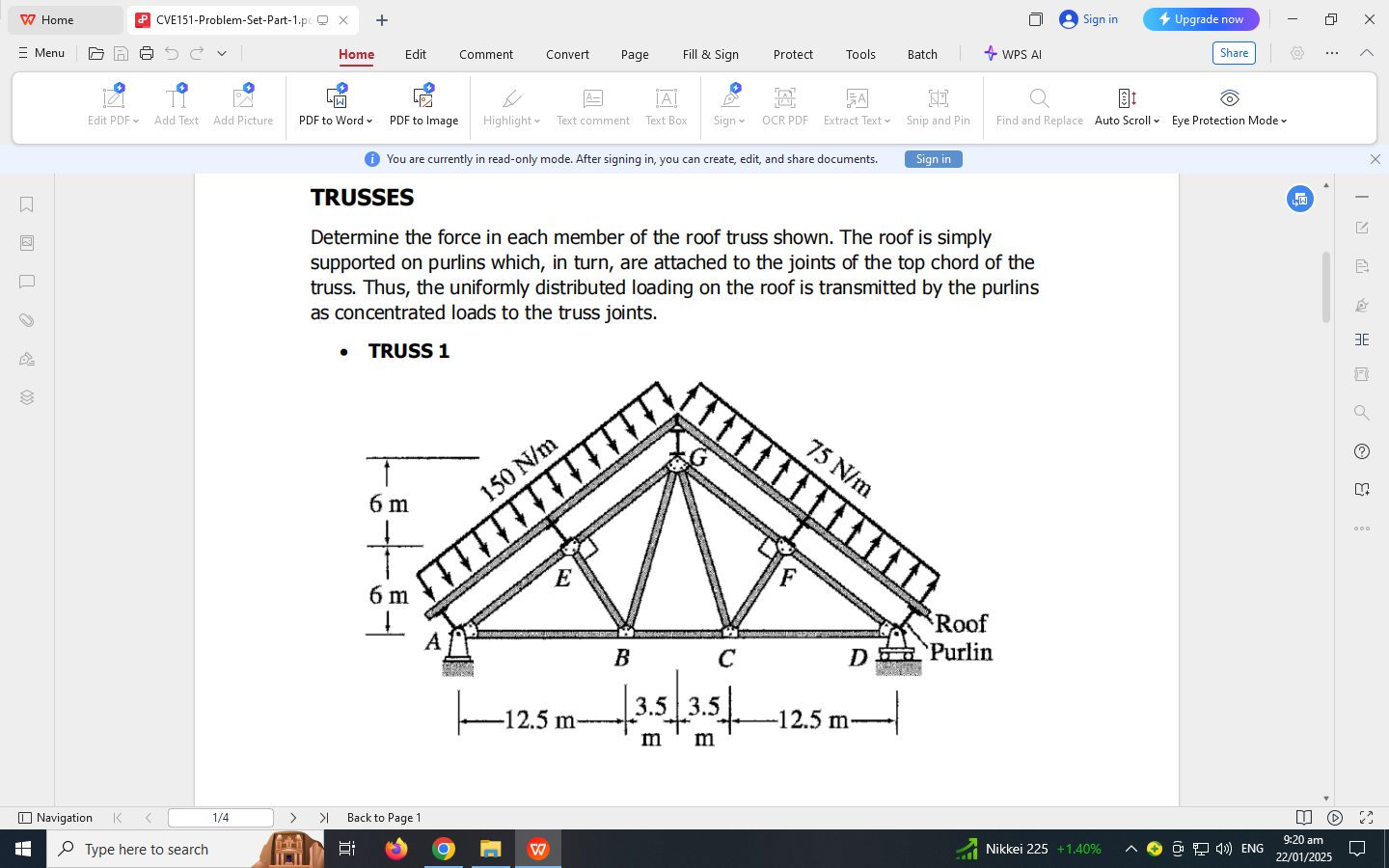Image resolution: width=1389 pixels, height=868 pixels.
Task: Launch the OCR PDF tool
Action: pos(784,106)
